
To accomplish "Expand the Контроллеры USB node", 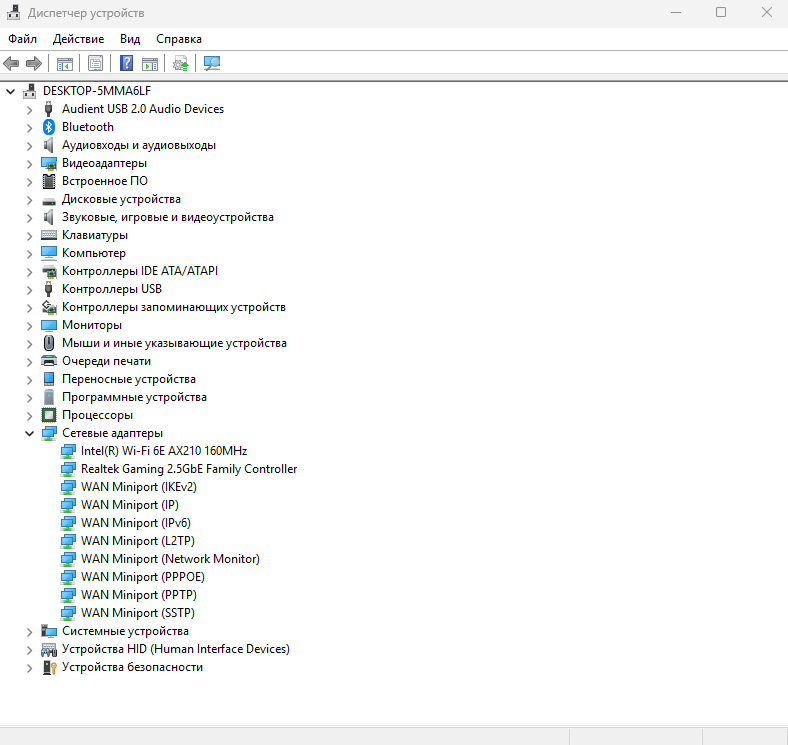I will click(30, 289).
